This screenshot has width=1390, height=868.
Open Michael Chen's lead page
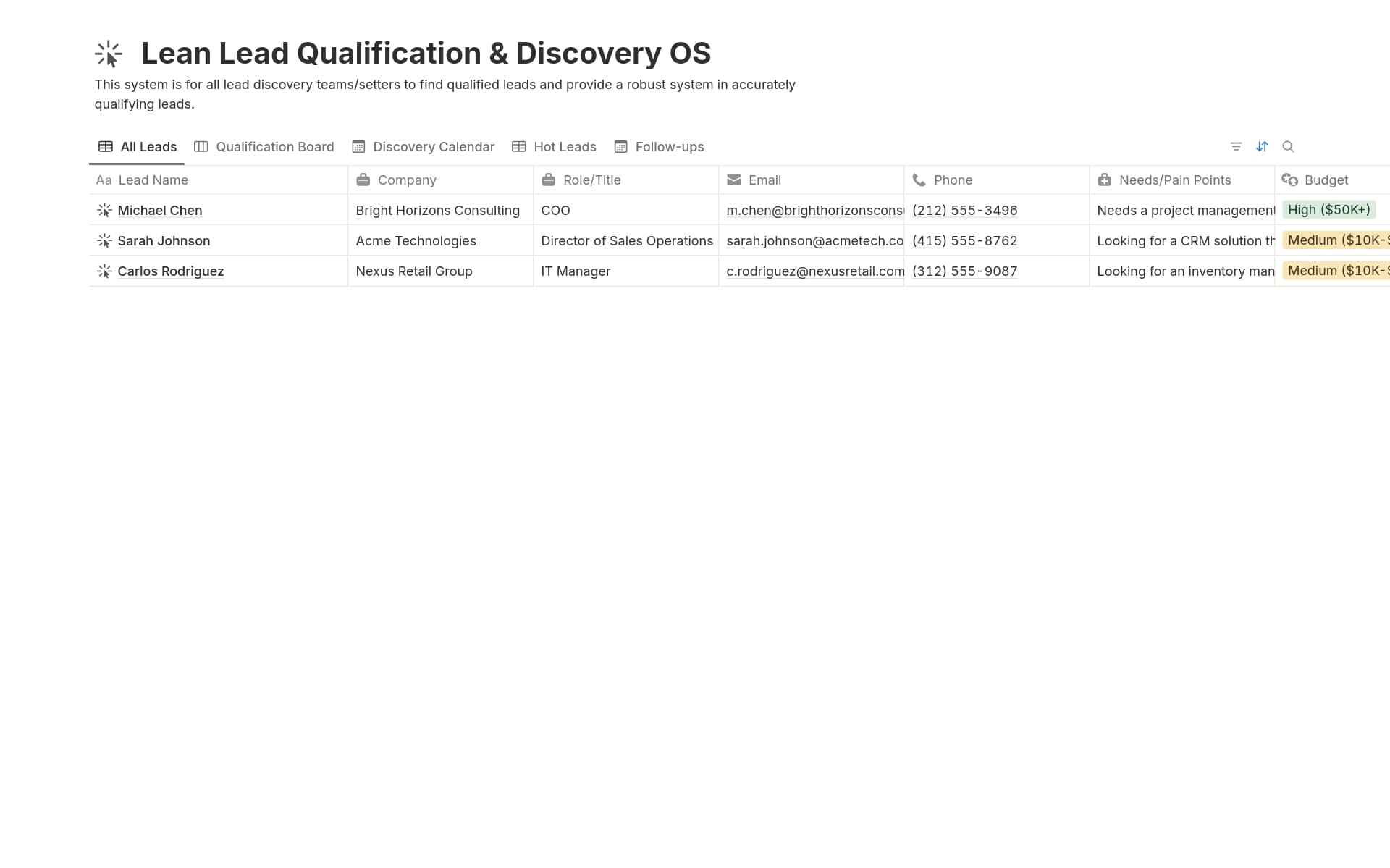point(160,210)
